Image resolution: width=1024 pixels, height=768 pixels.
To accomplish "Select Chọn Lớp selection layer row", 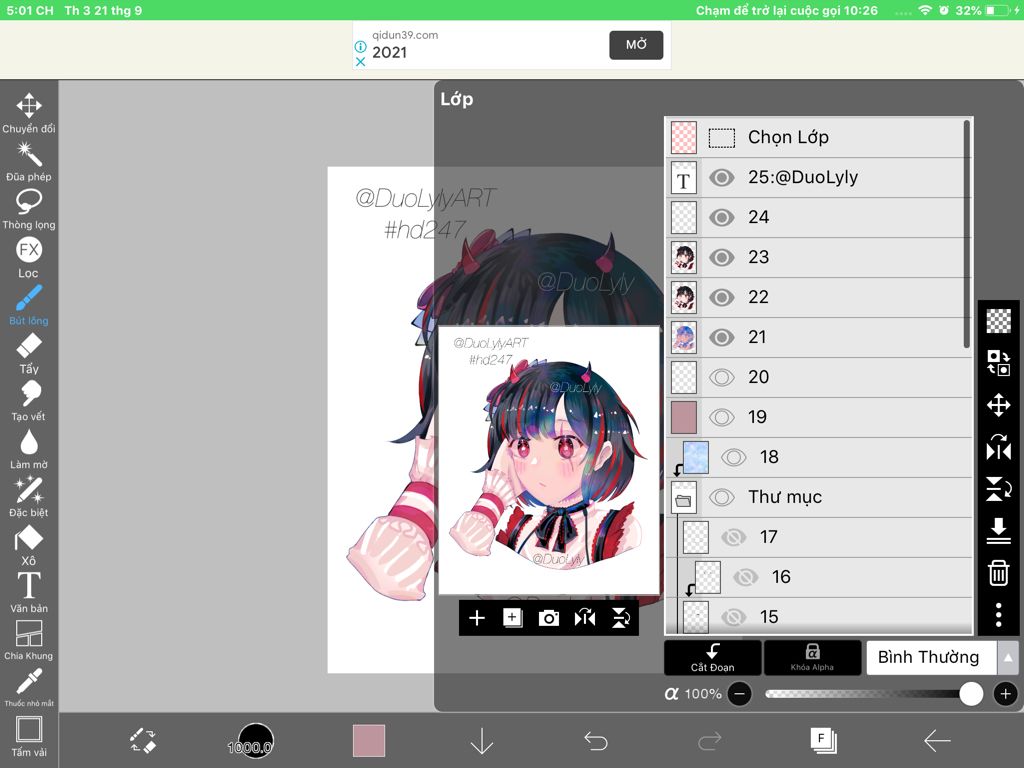I will (x=818, y=137).
